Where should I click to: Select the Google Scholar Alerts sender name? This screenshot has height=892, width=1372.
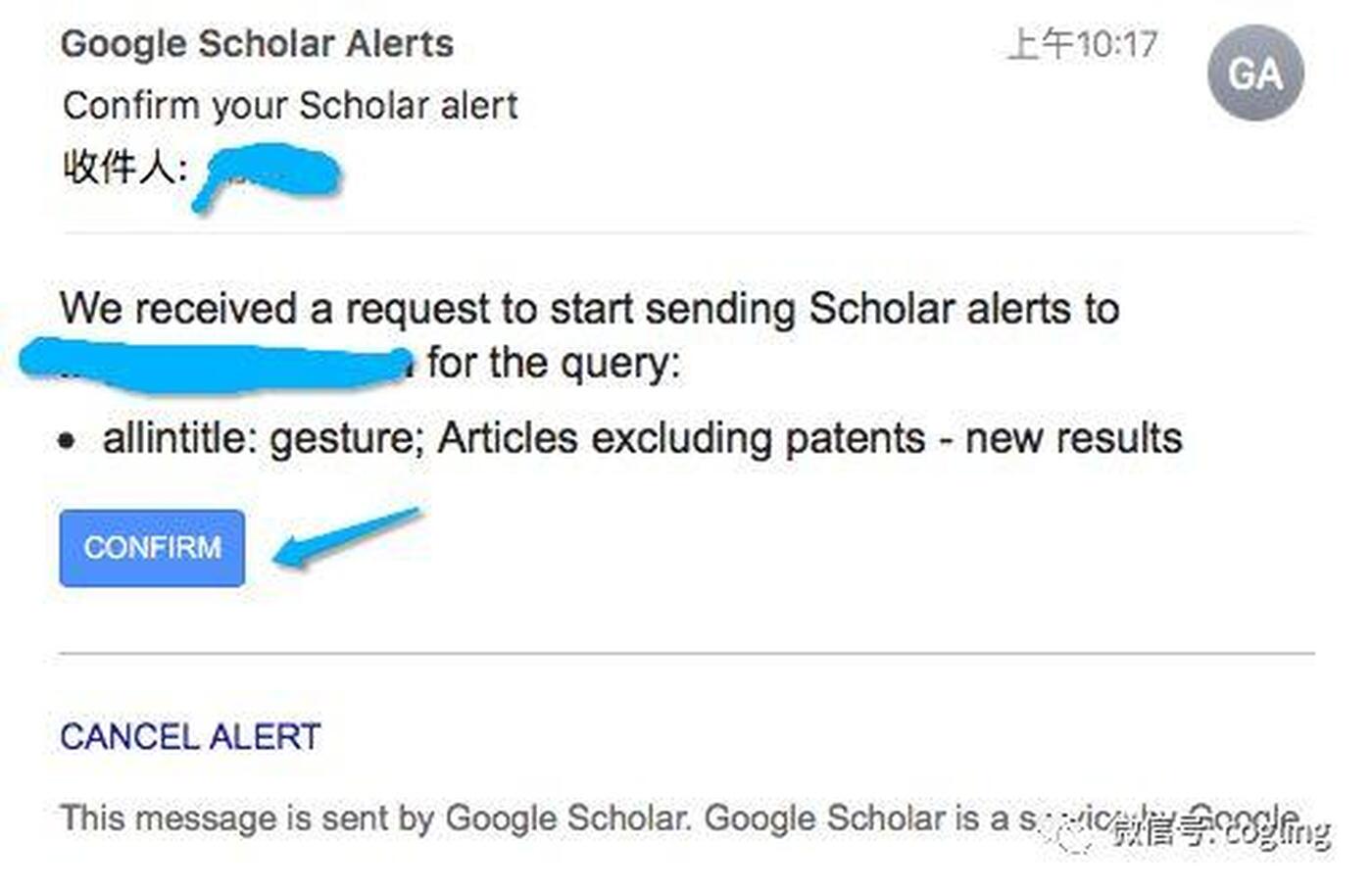(257, 44)
